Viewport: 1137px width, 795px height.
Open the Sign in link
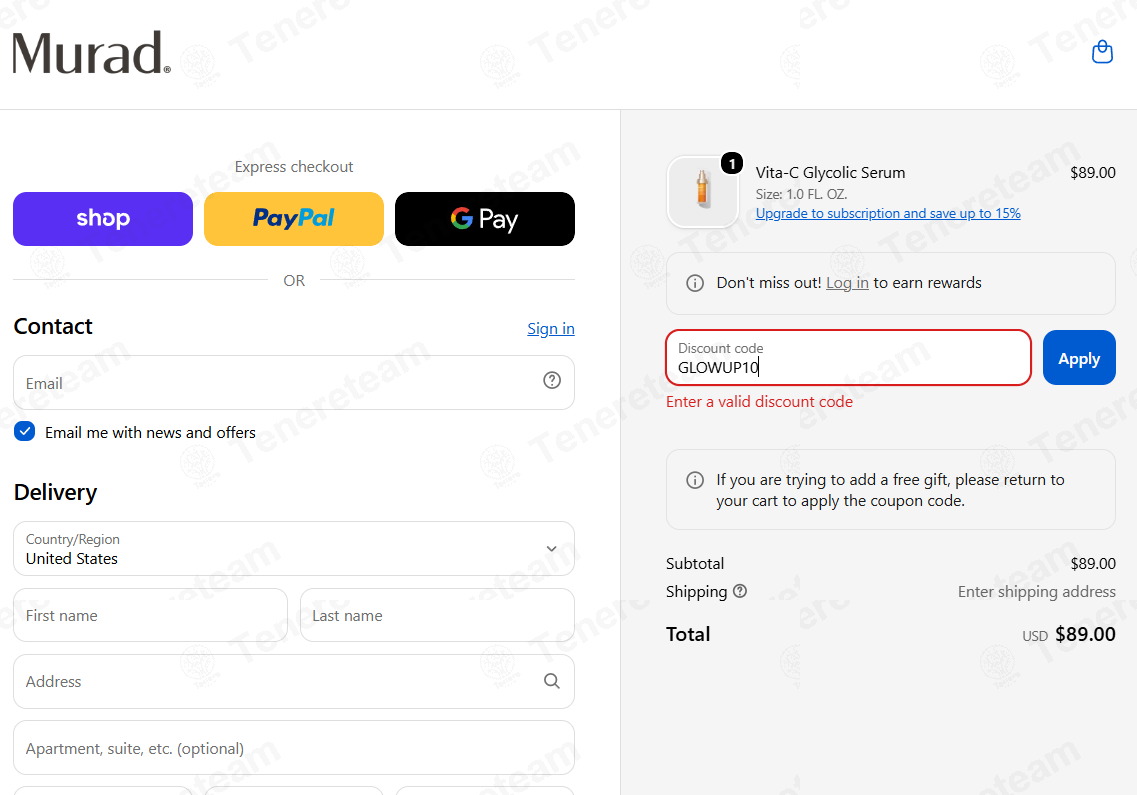point(551,329)
